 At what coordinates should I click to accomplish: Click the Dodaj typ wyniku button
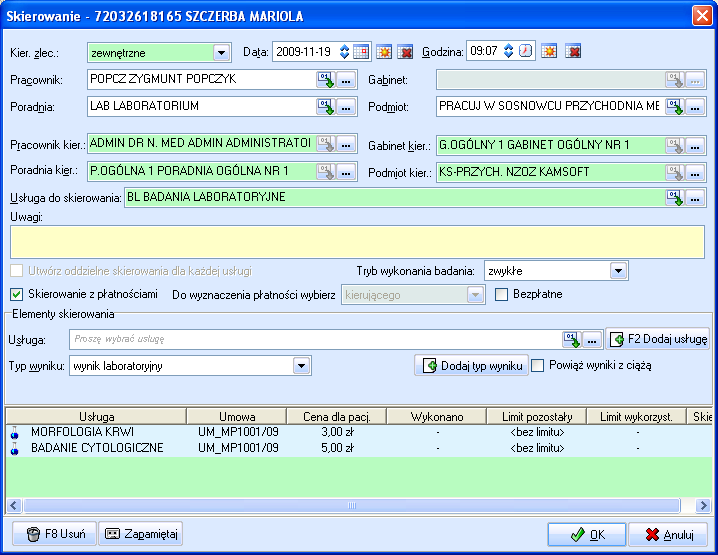coord(471,365)
